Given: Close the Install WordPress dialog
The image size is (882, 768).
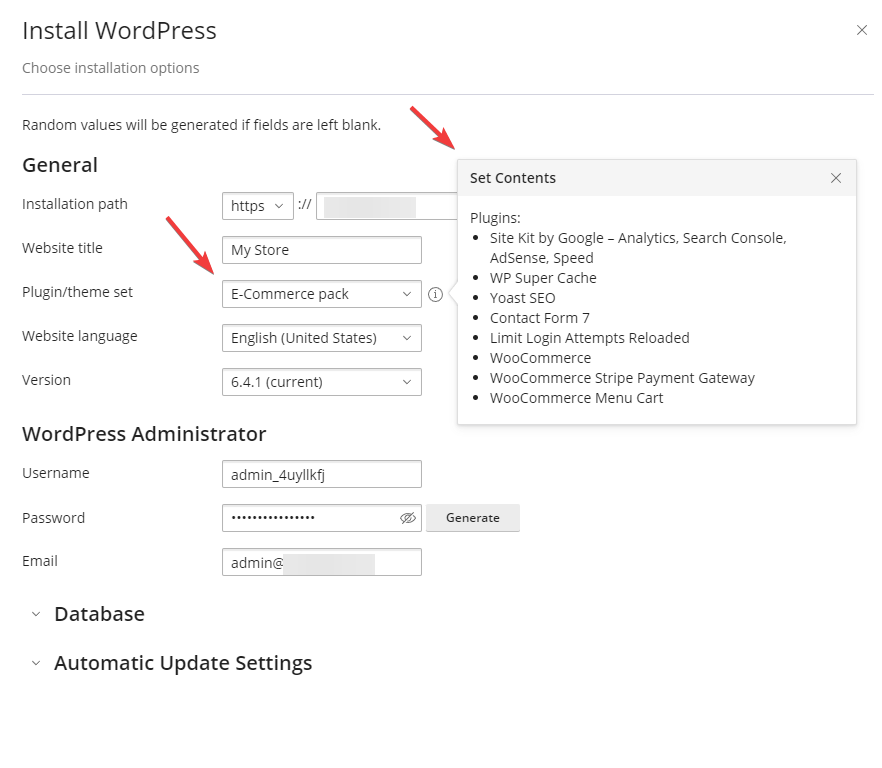Looking at the screenshot, I should pyautogui.click(x=862, y=30).
